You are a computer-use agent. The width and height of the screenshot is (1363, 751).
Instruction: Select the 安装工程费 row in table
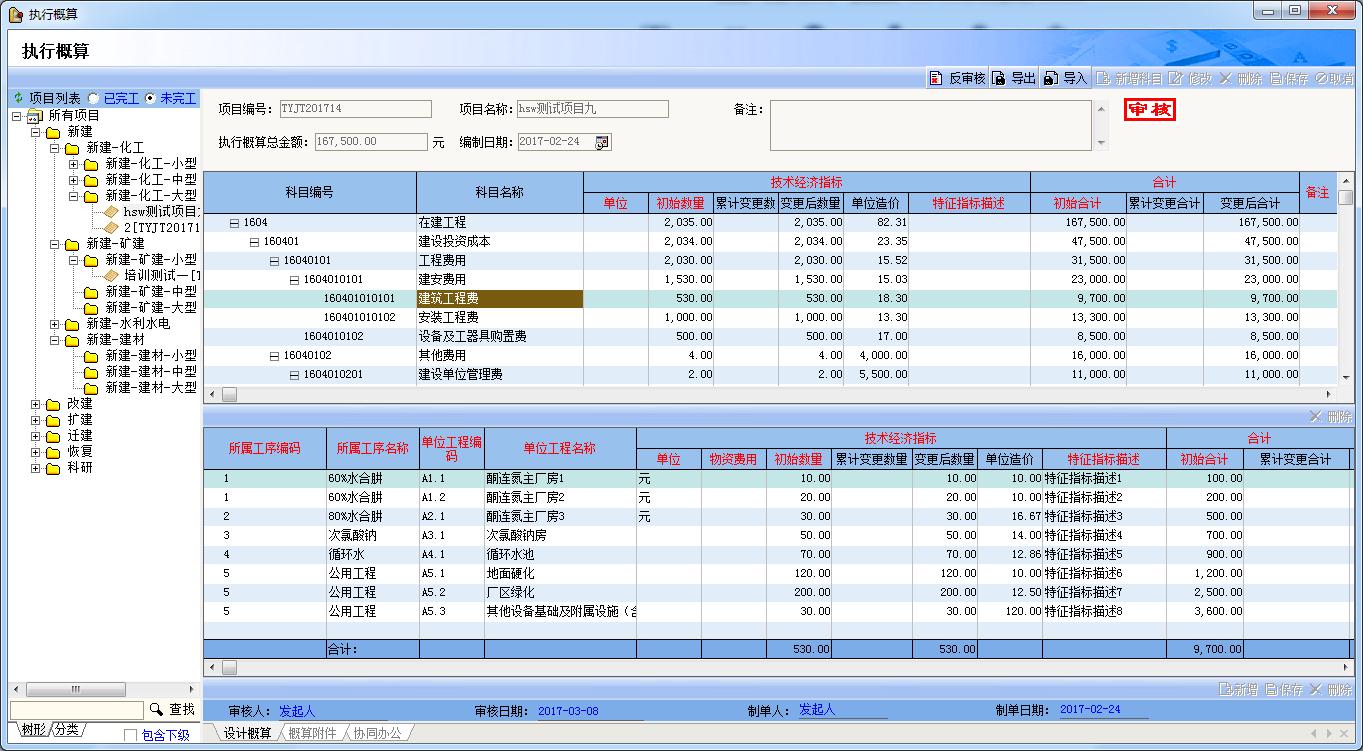[448, 317]
